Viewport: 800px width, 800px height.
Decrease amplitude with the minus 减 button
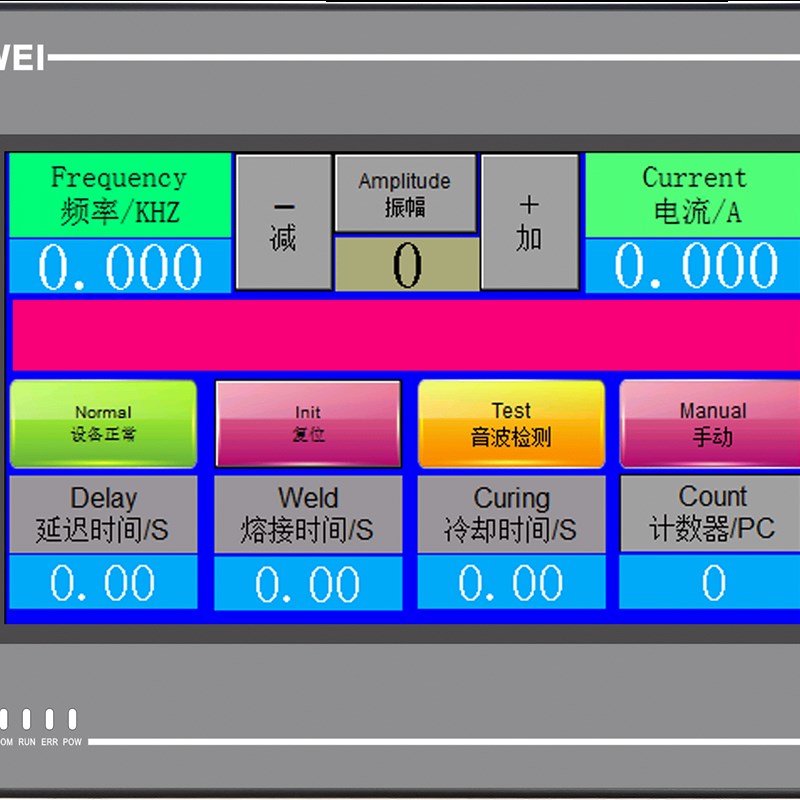coord(284,222)
